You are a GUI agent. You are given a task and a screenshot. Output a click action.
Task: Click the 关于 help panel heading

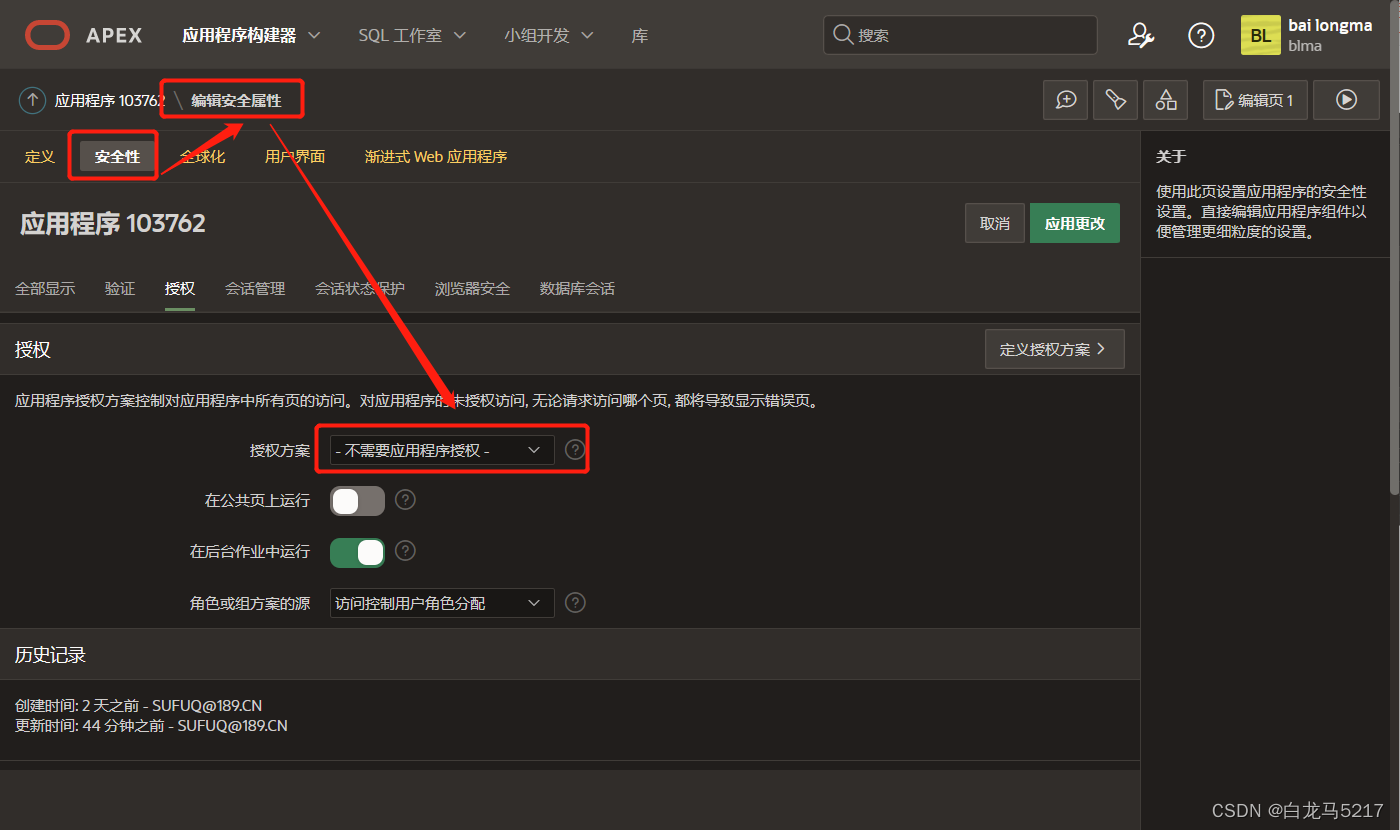click(1171, 157)
